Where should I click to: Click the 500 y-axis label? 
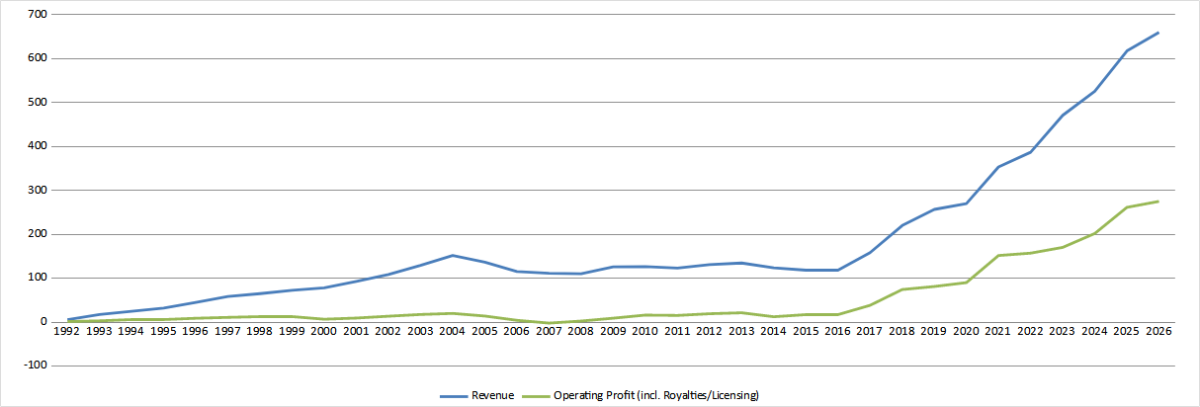(x=40, y=102)
